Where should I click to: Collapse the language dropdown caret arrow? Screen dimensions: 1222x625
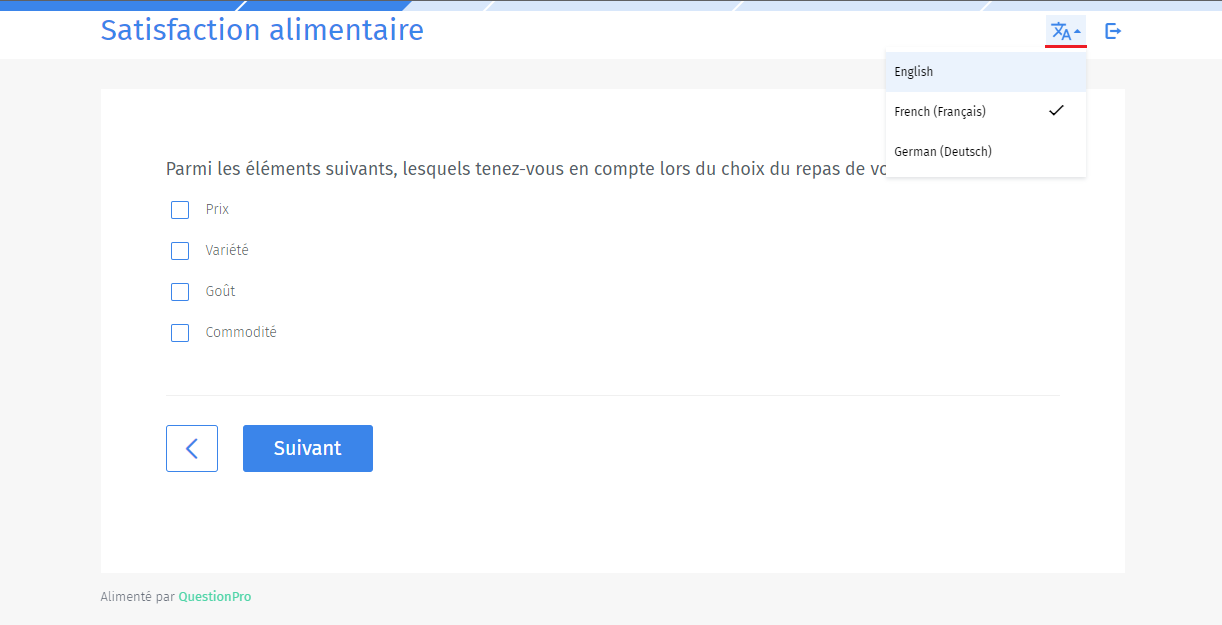point(1077,32)
